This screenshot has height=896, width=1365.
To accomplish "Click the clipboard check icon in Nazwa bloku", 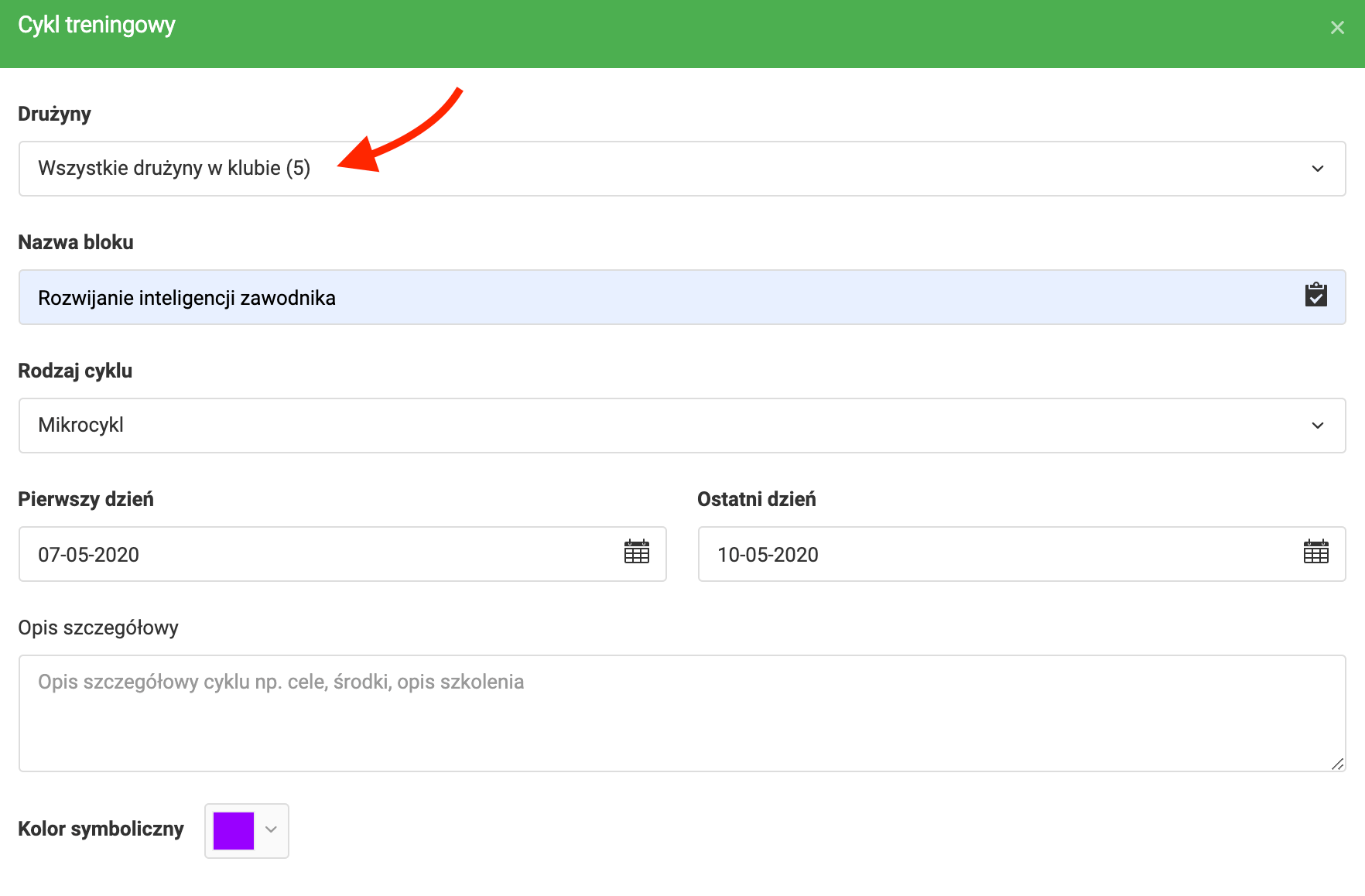I will click(1315, 296).
